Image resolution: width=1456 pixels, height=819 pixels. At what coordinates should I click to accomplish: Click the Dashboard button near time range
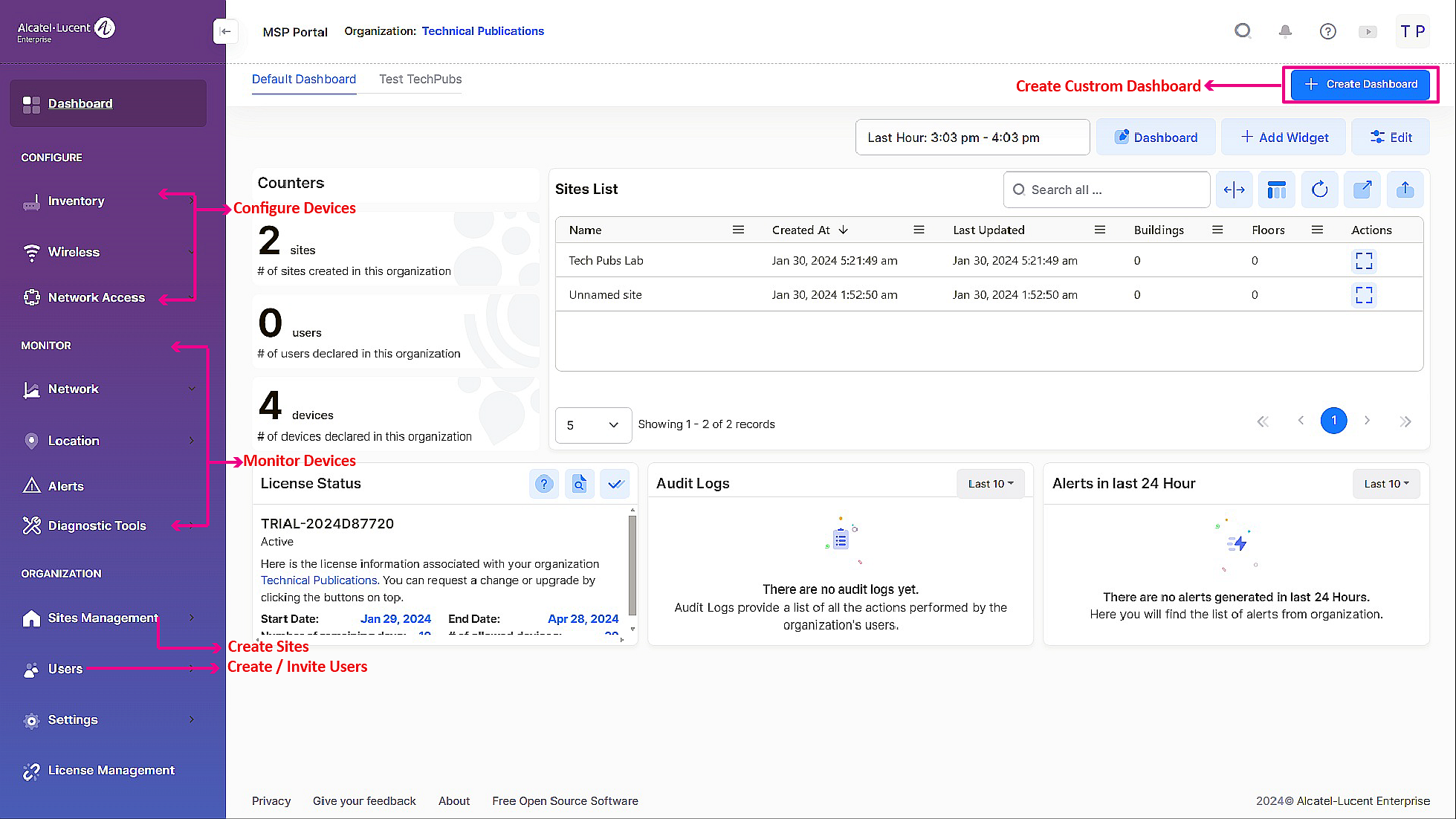(1156, 137)
